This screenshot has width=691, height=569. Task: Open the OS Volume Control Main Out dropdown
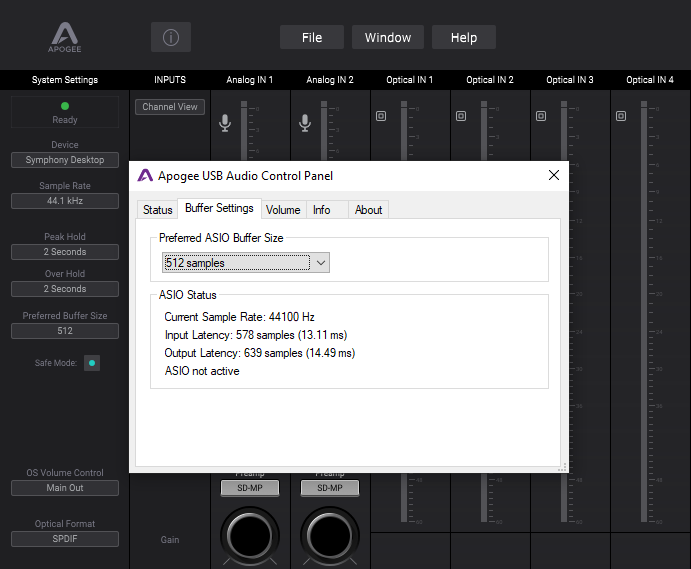tap(65, 488)
